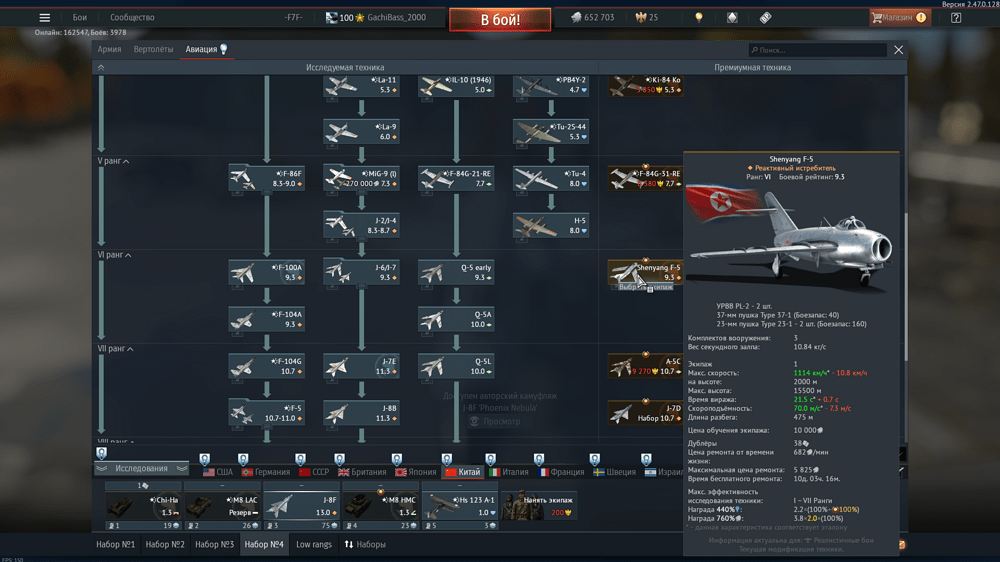Click the help question mark icon
The image size is (1000, 562).
[956, 18]
